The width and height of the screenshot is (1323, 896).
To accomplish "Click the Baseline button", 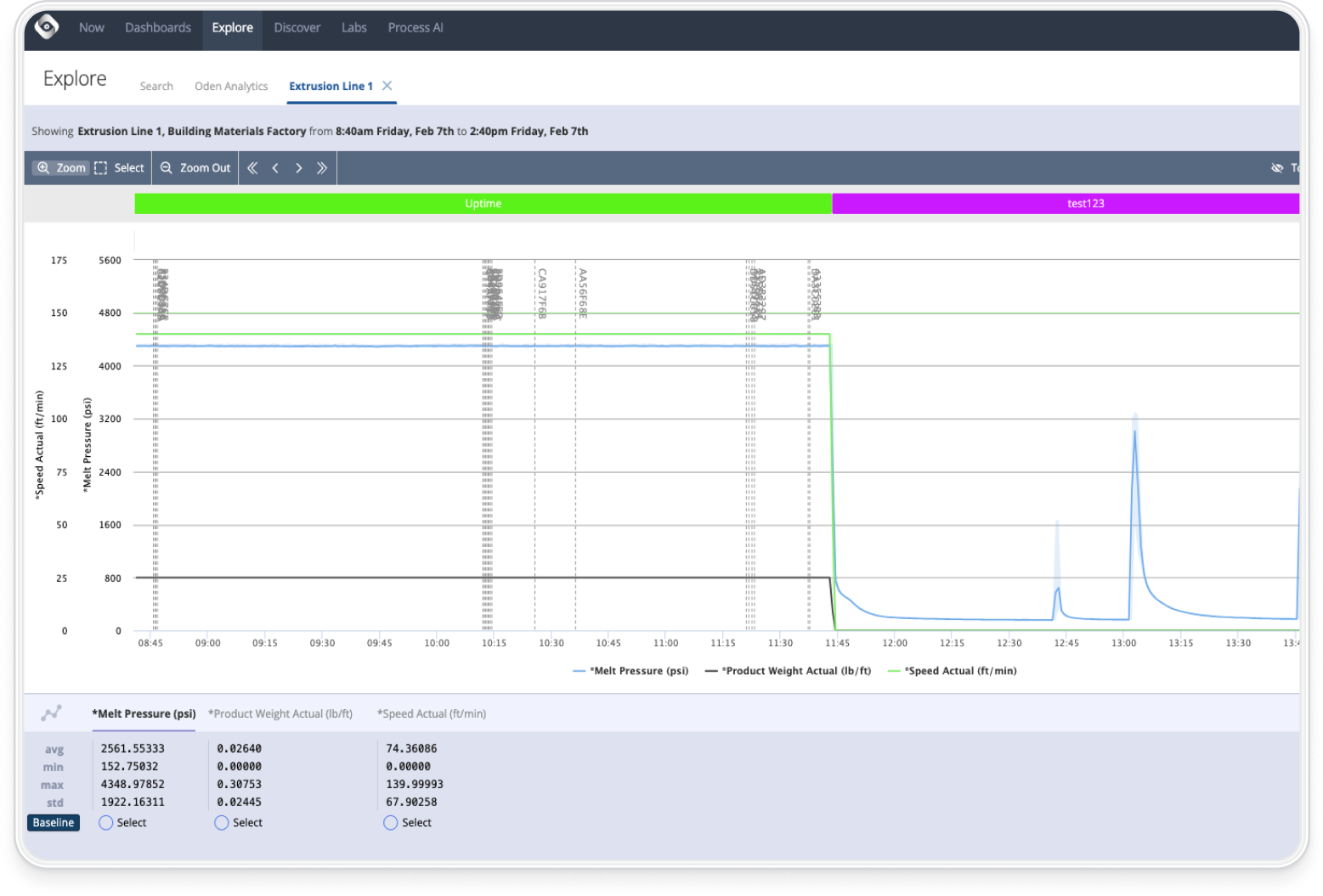I will click(x=54, y=823).
